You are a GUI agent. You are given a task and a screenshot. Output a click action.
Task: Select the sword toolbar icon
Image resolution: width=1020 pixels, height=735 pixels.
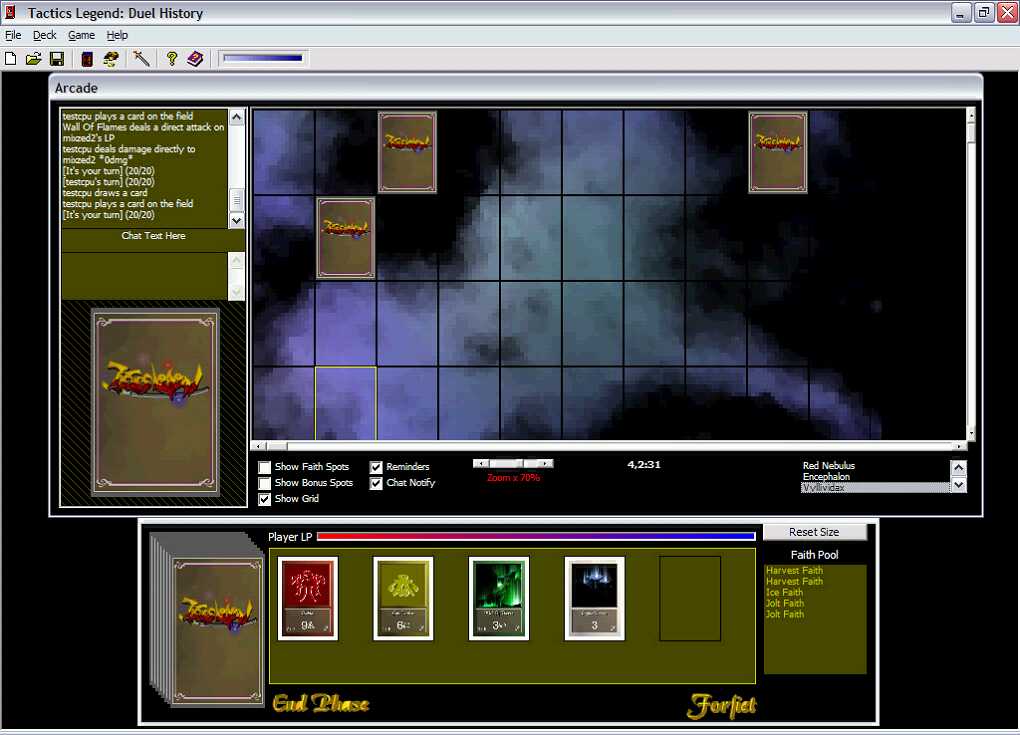(141, 59)
